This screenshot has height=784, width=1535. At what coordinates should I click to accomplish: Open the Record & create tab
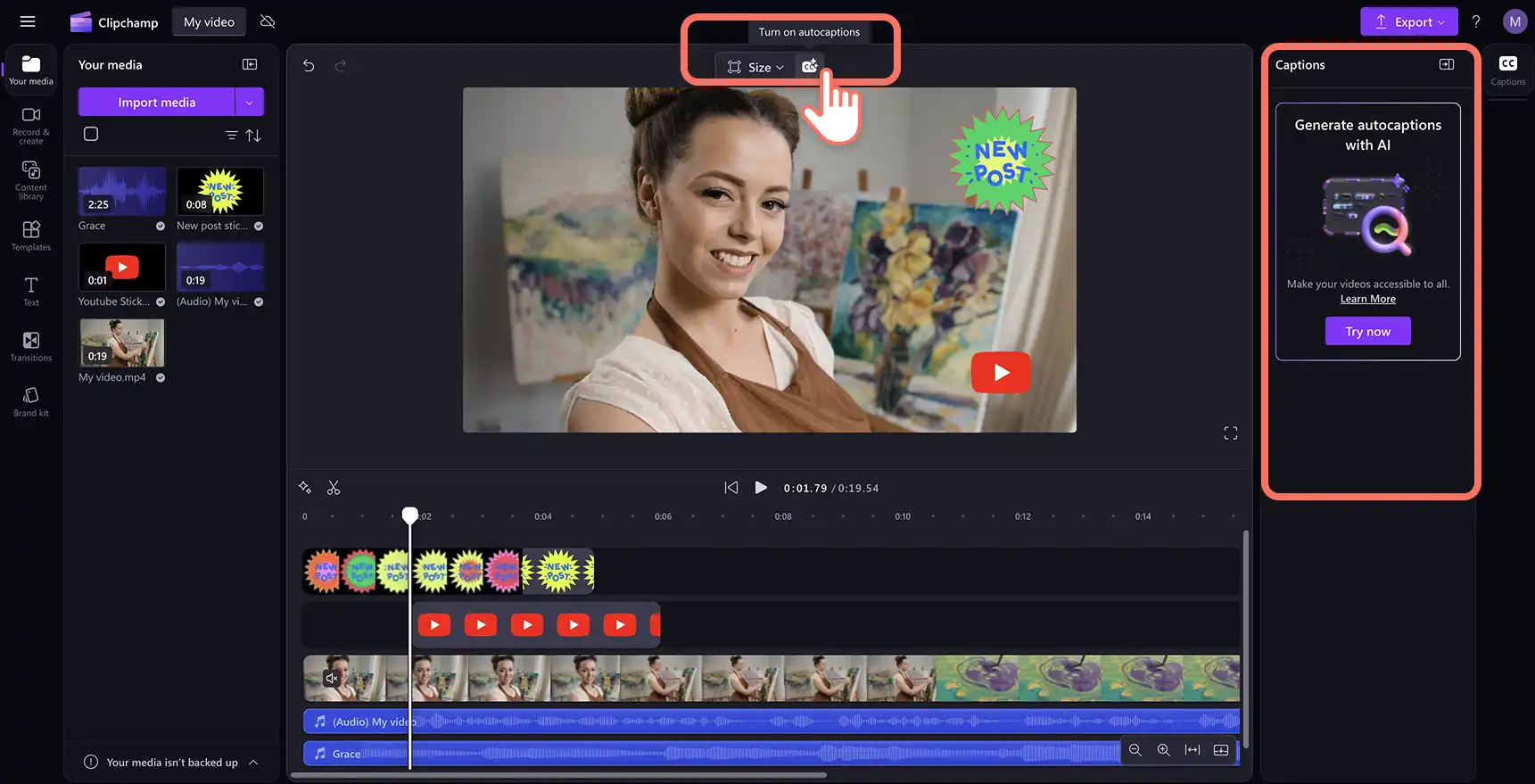(31, 126)
